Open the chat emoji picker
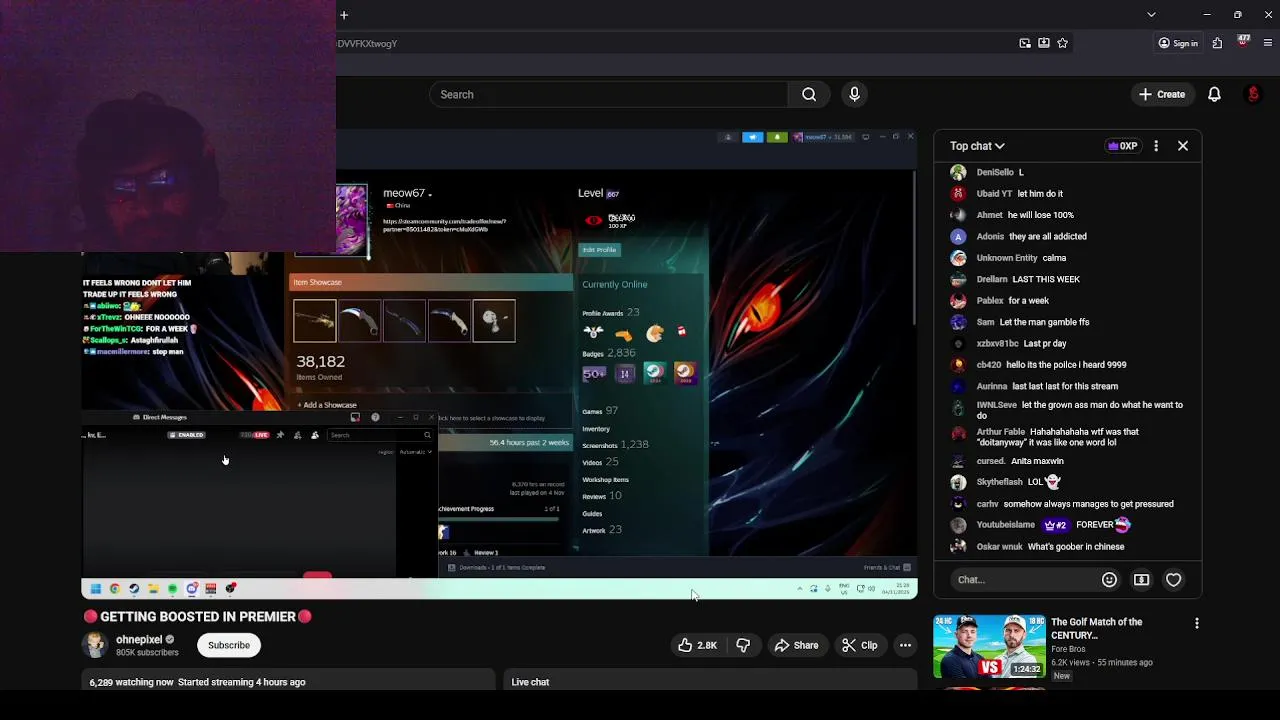The image size is (1280, 720). click(1109, 580)
